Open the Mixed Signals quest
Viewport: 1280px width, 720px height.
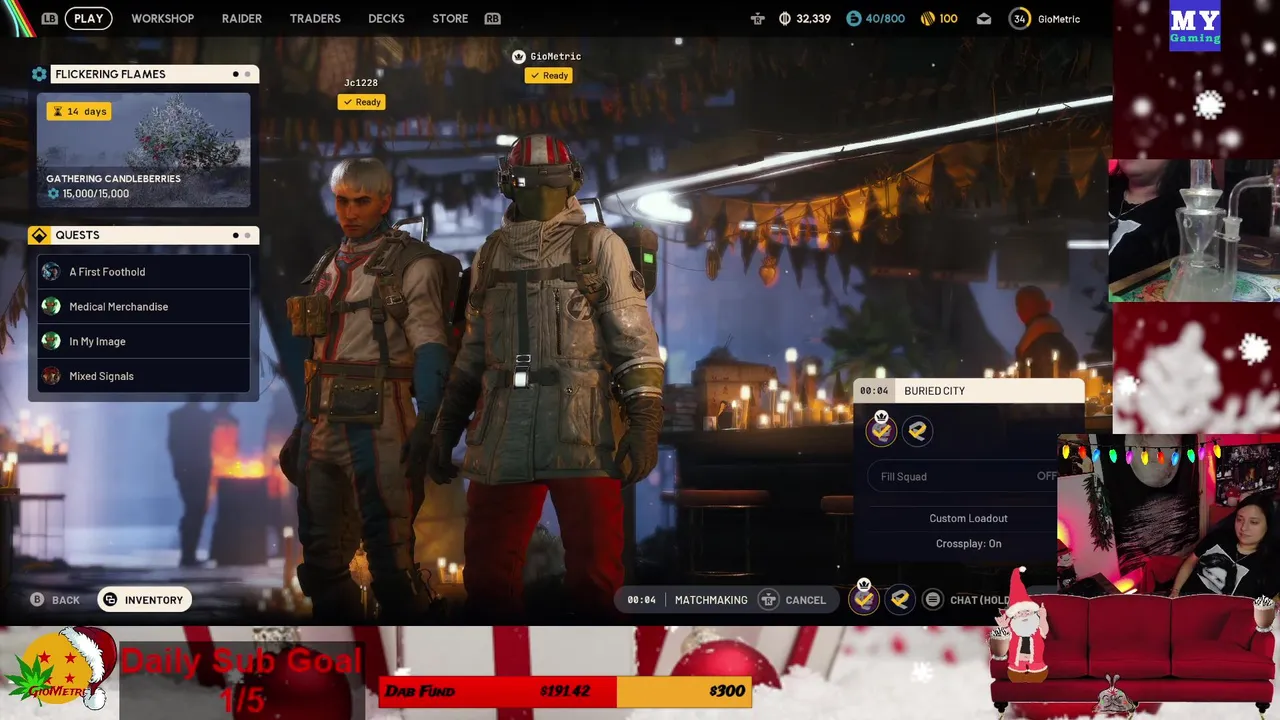coord(144,376)
